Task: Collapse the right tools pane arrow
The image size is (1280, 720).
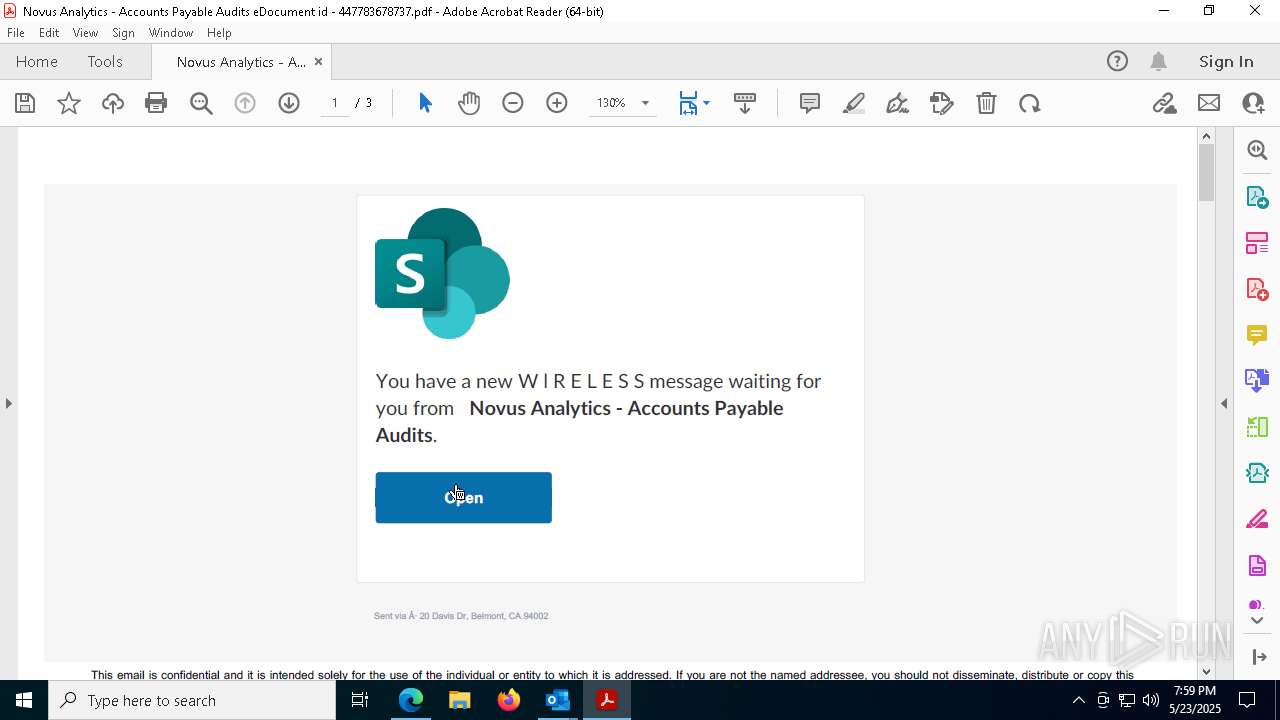Action: [1224, 403]
